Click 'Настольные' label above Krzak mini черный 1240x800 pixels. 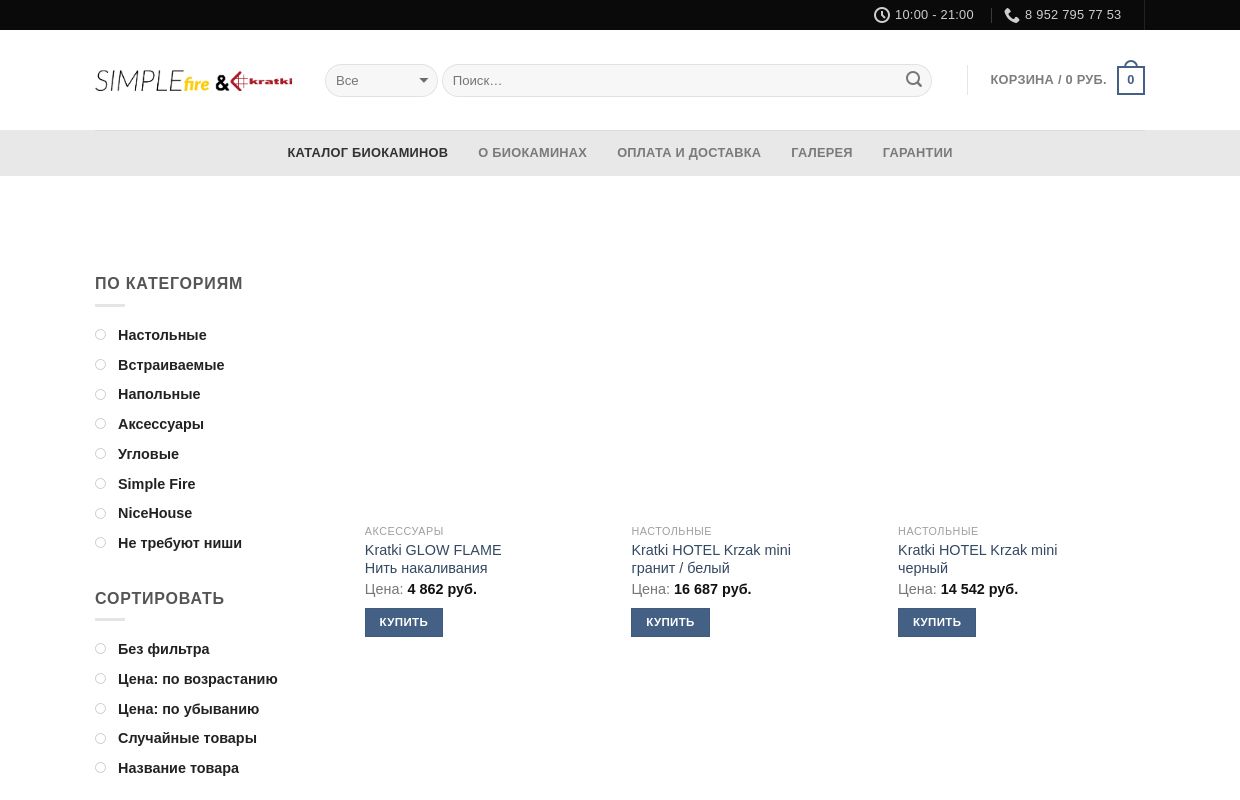[x=938, y=531]
